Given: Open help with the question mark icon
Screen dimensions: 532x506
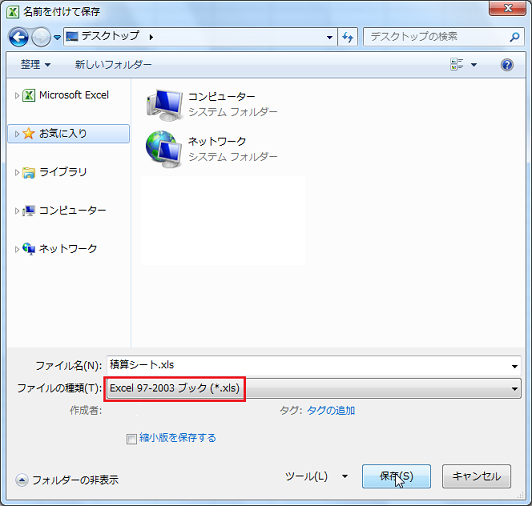Looking at the screenshot, I should tap(507, 64).
